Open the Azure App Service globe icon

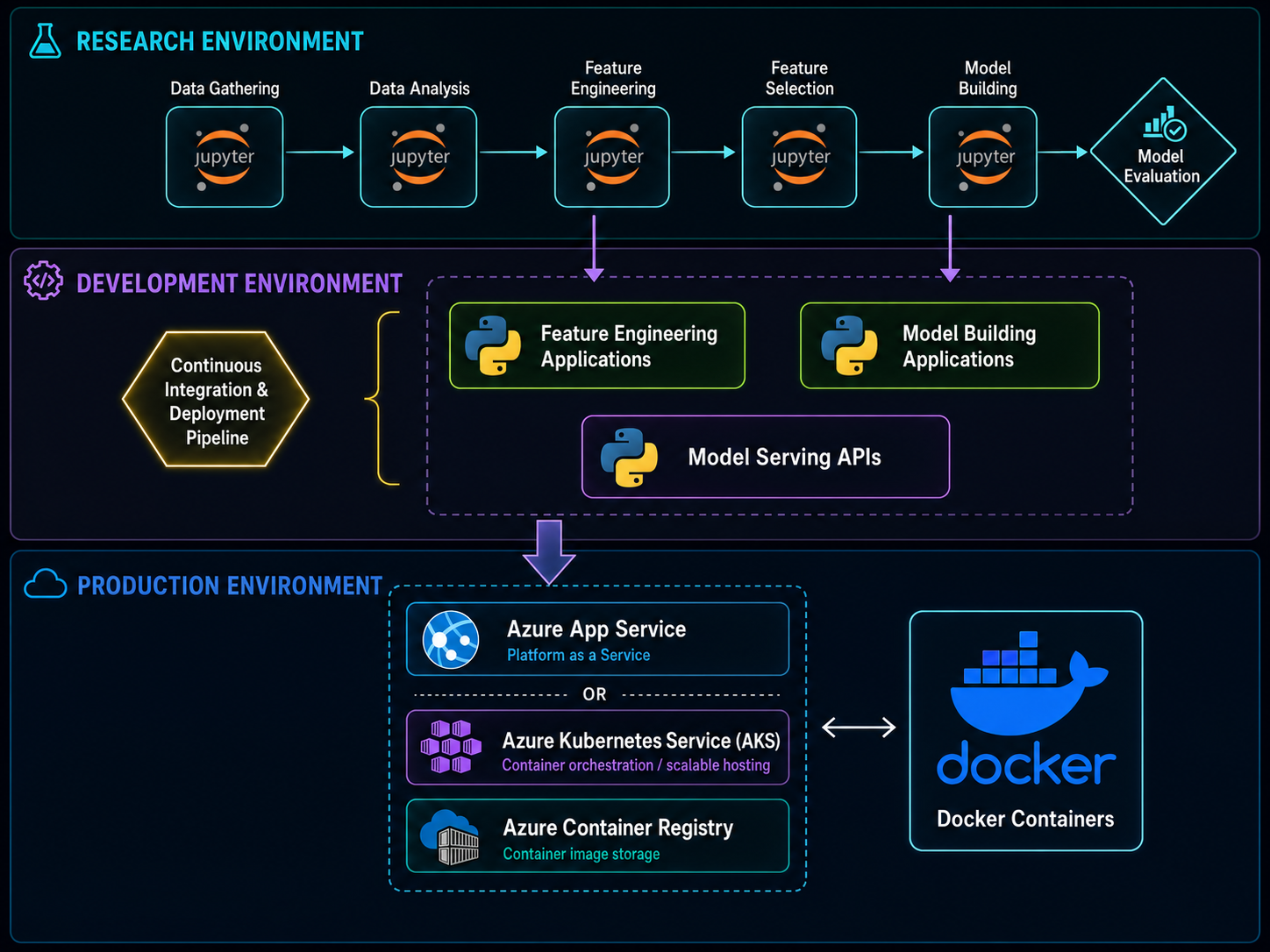(451, 640)
